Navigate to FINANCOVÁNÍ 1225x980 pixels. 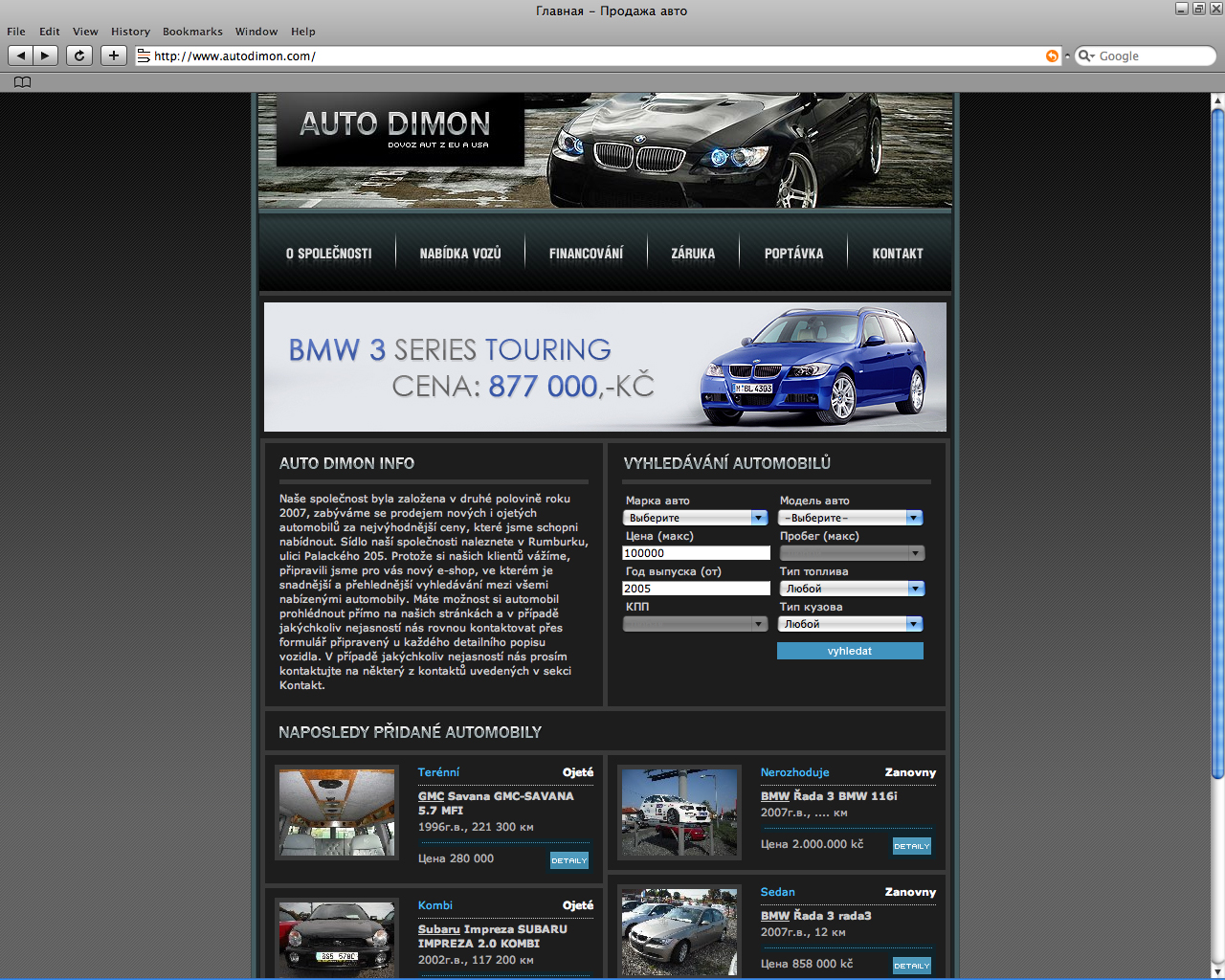[587, 254]
